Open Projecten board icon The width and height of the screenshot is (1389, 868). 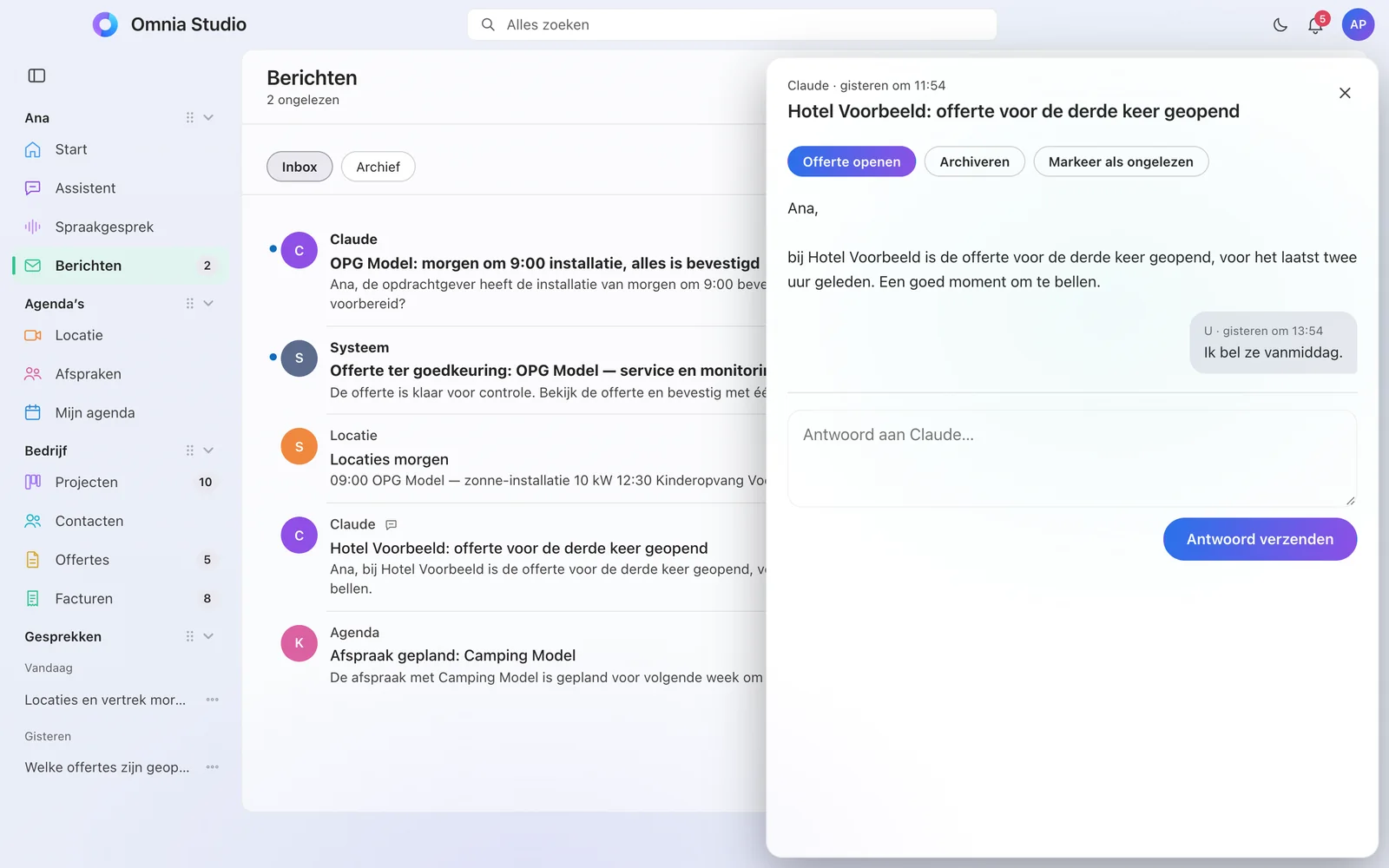point(33,482)
